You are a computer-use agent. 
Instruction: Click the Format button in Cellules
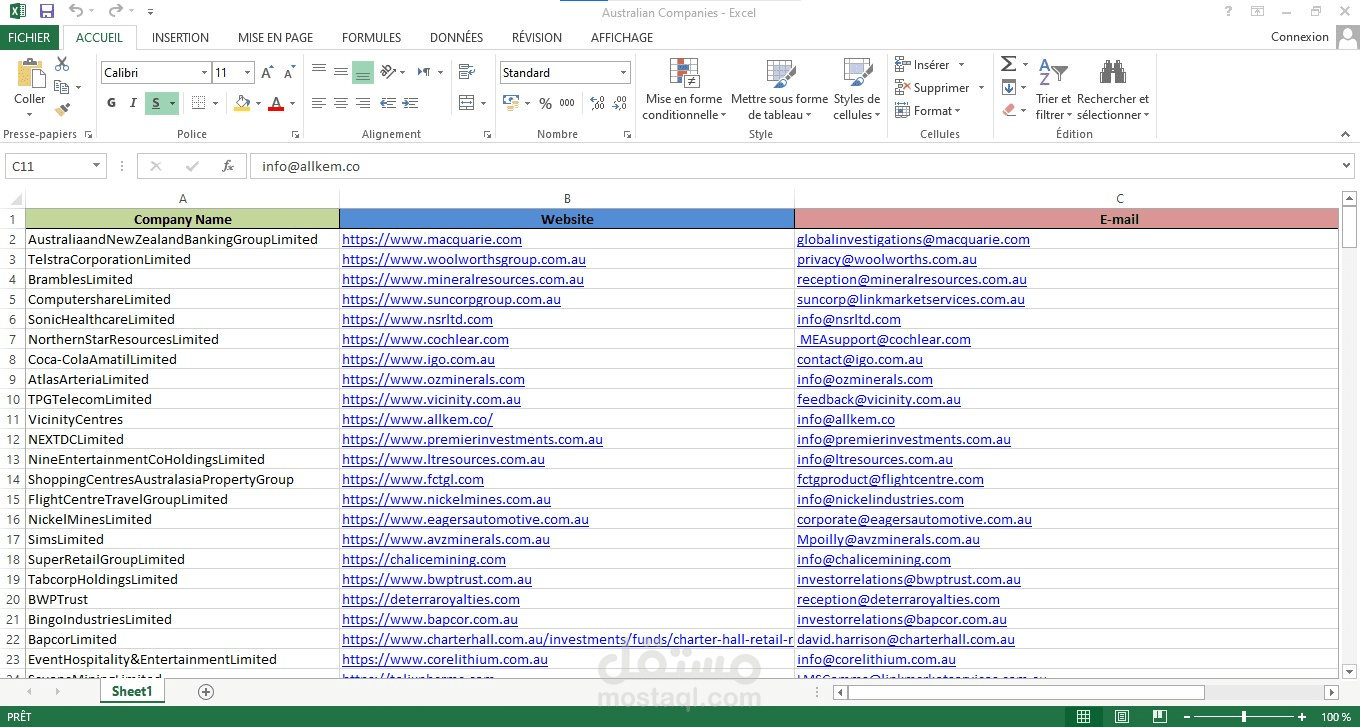point(927,111)
